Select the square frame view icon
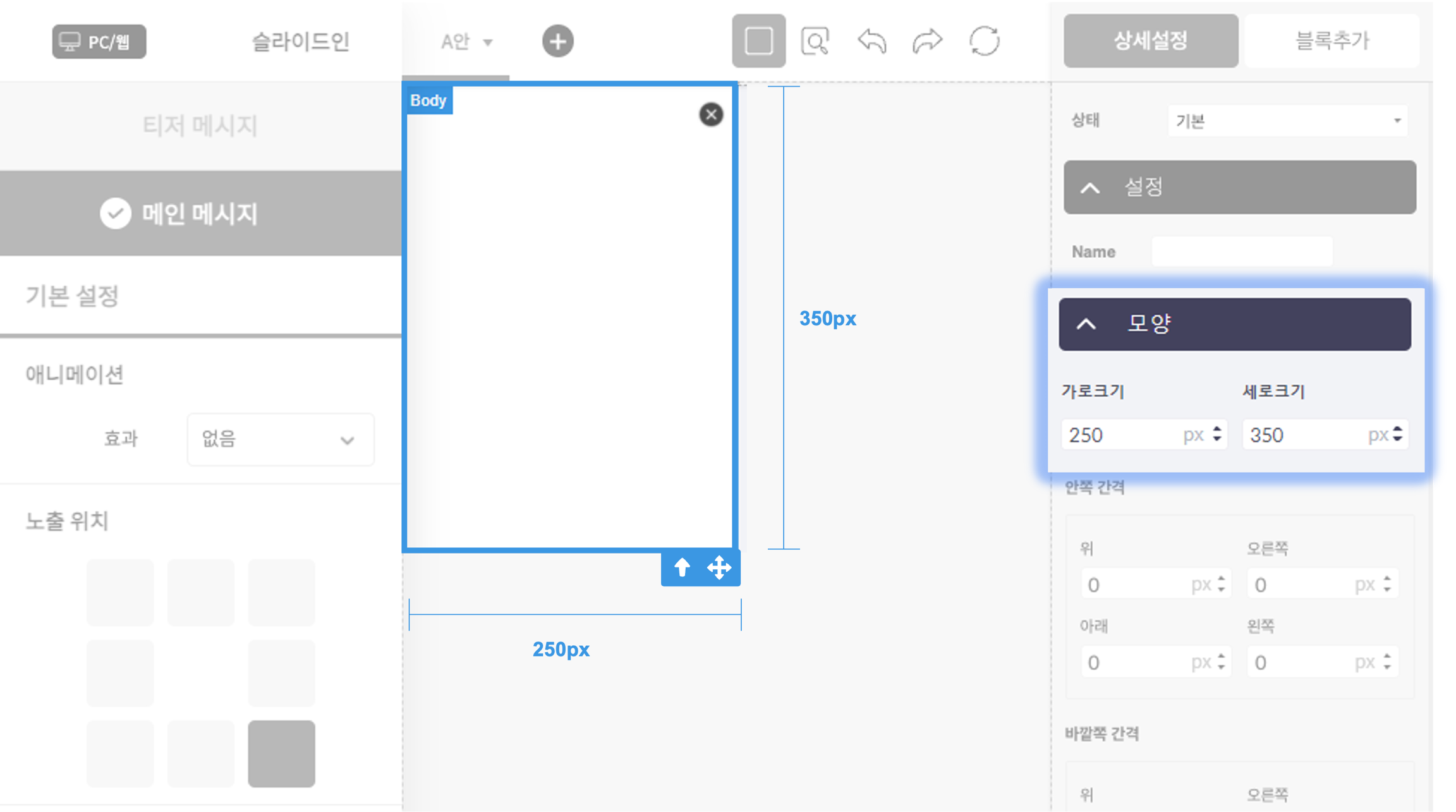This screenshot has width=1456, height=812. point(758,42)
